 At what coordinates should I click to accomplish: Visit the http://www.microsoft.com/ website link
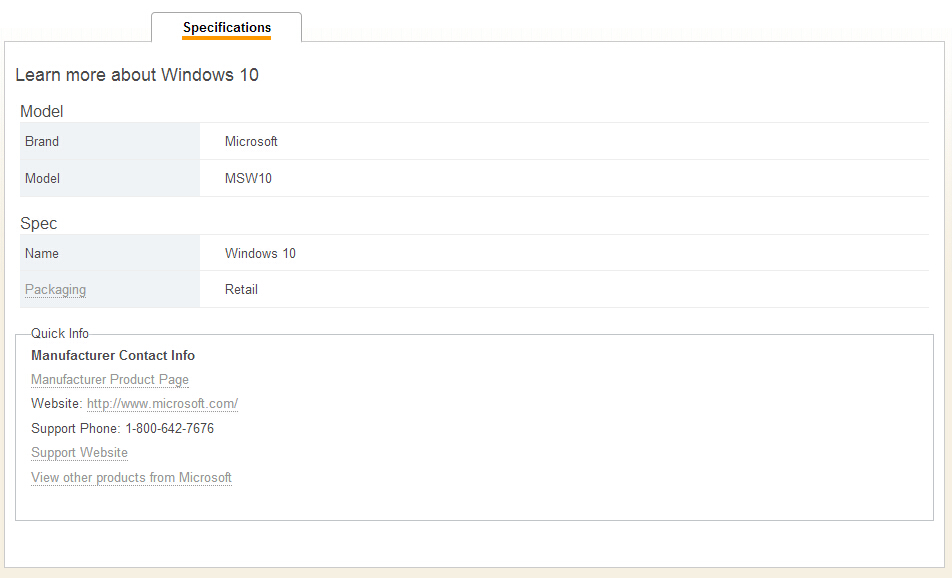point(162,404)
